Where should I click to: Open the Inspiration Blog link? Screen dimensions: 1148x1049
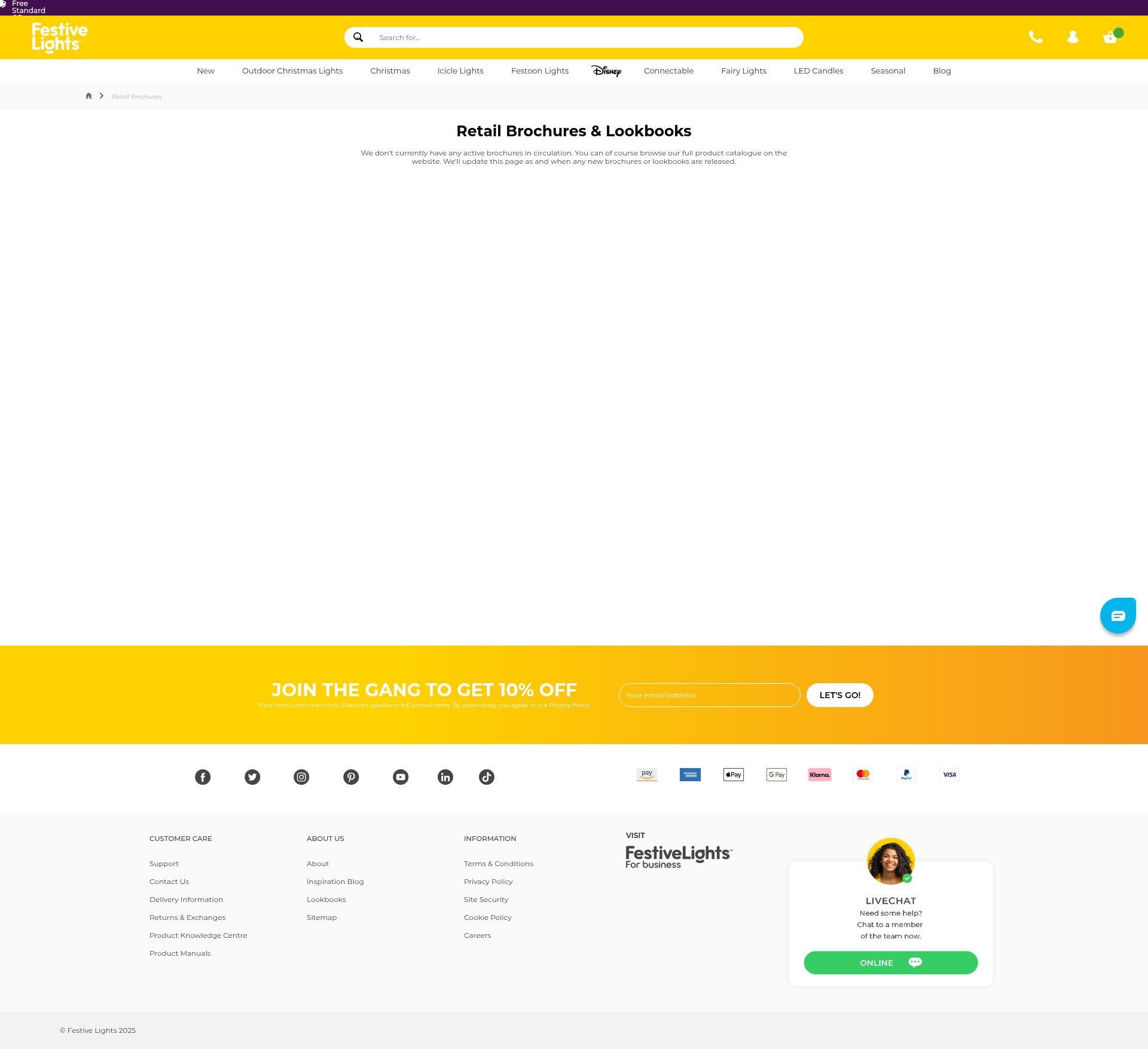coord(335,882)
